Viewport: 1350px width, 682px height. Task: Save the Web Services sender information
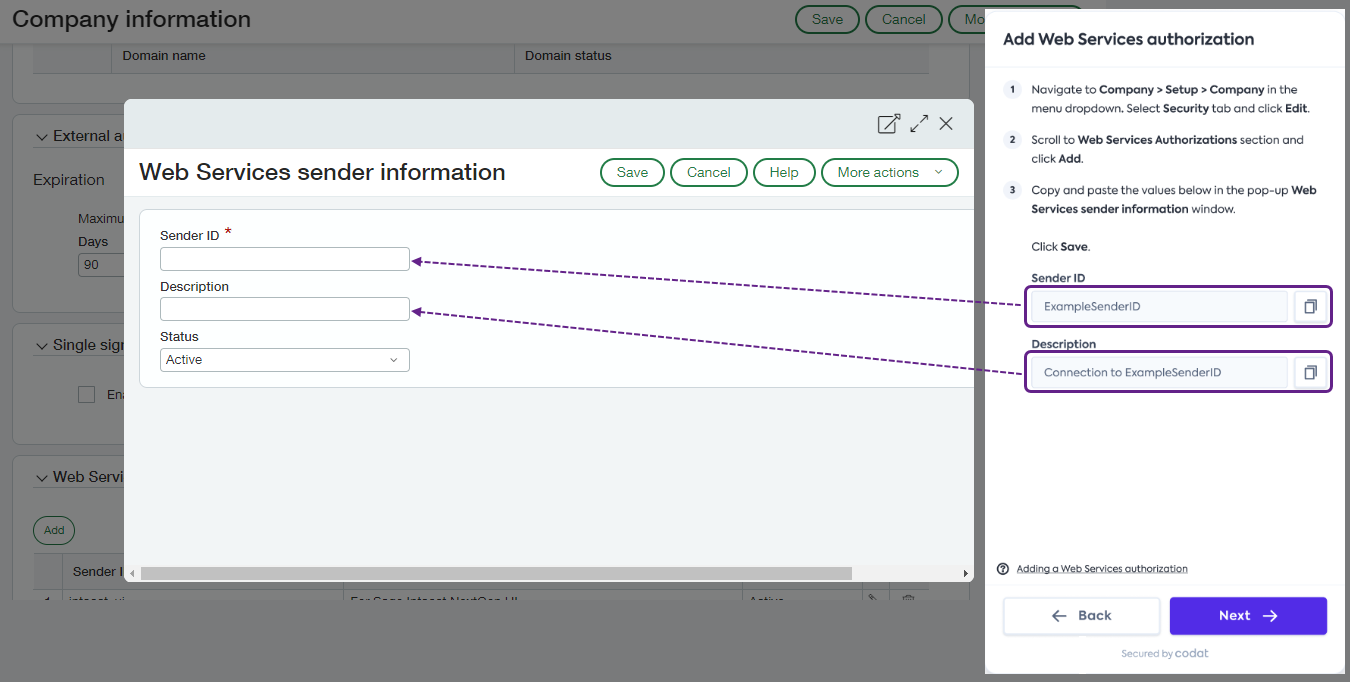pos(631,172)
